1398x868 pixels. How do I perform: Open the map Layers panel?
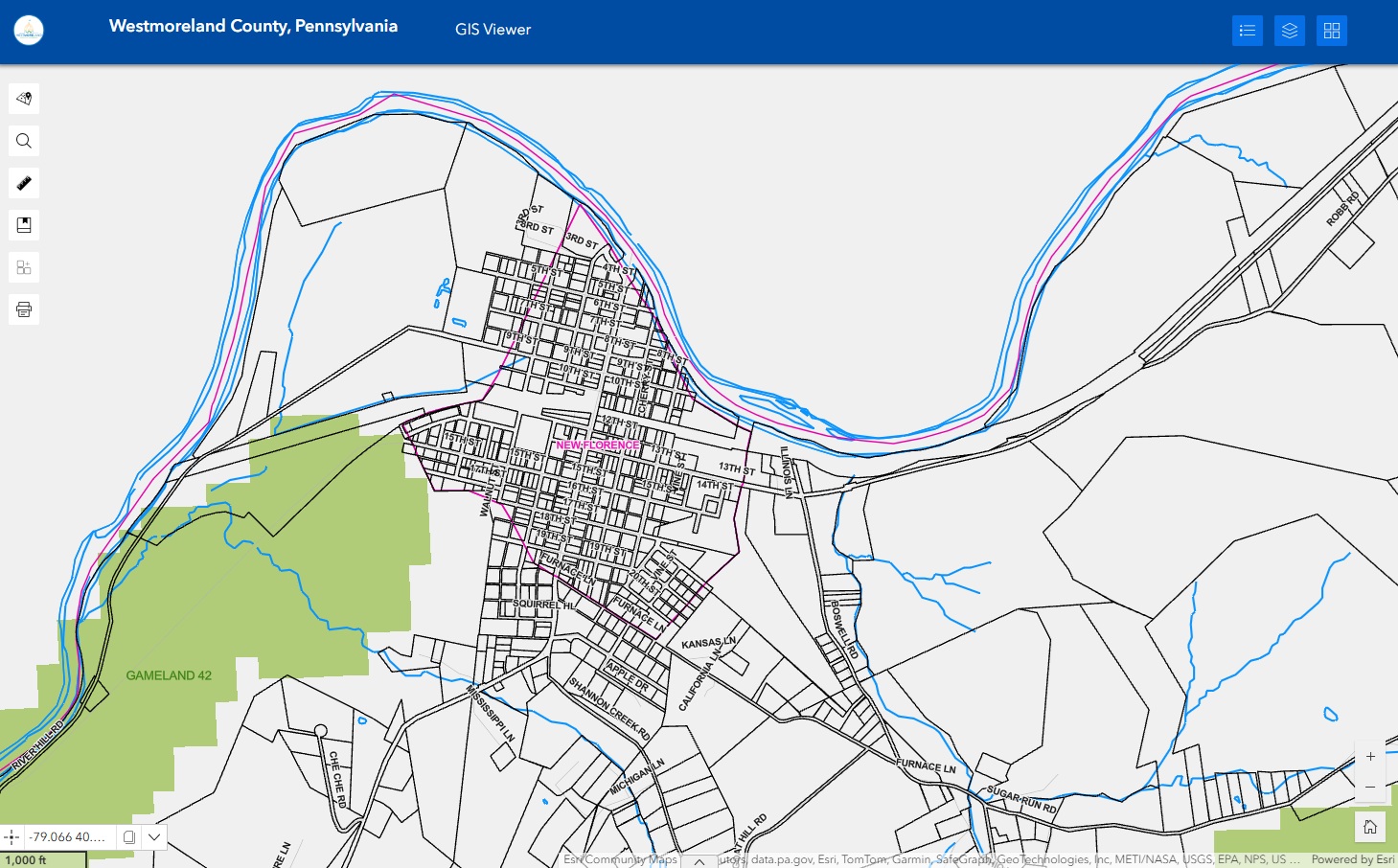click(1290, 31)
